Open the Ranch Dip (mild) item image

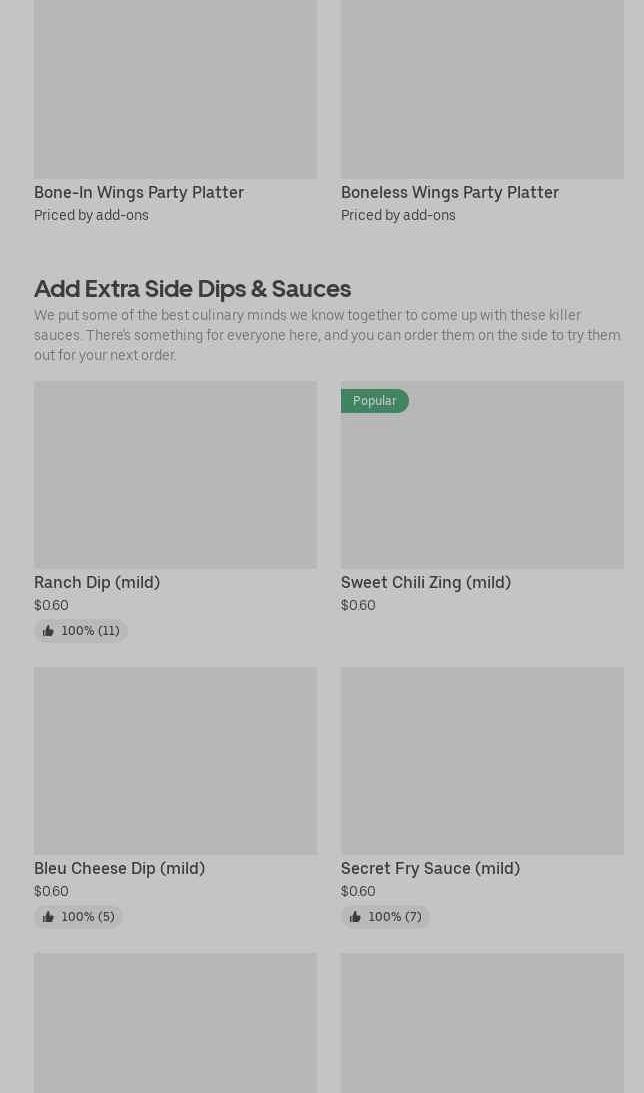(x=175, y=475)
